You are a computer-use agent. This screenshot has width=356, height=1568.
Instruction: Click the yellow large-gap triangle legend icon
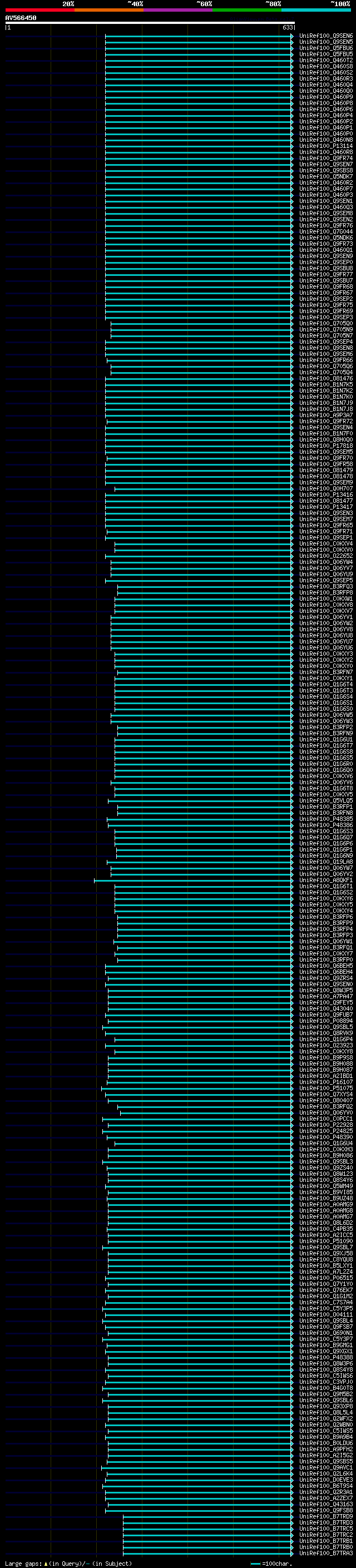[x=46, y=1564]
